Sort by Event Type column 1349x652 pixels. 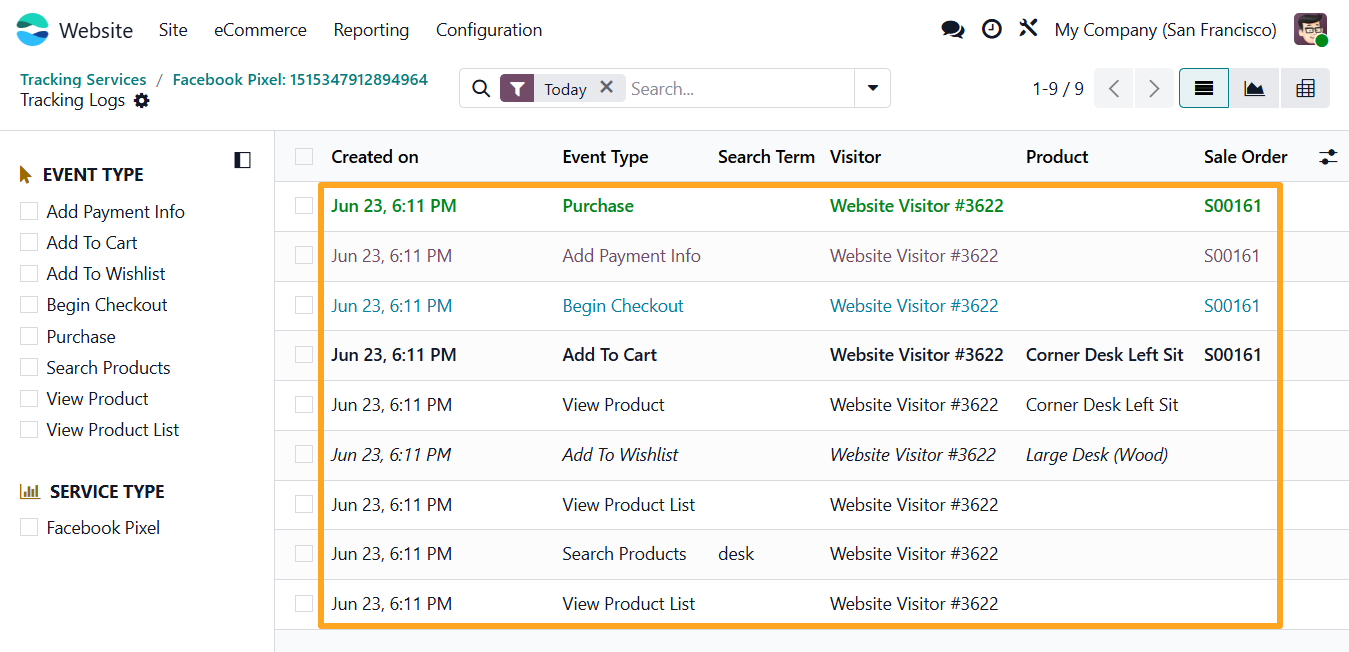tap(605, 157)
